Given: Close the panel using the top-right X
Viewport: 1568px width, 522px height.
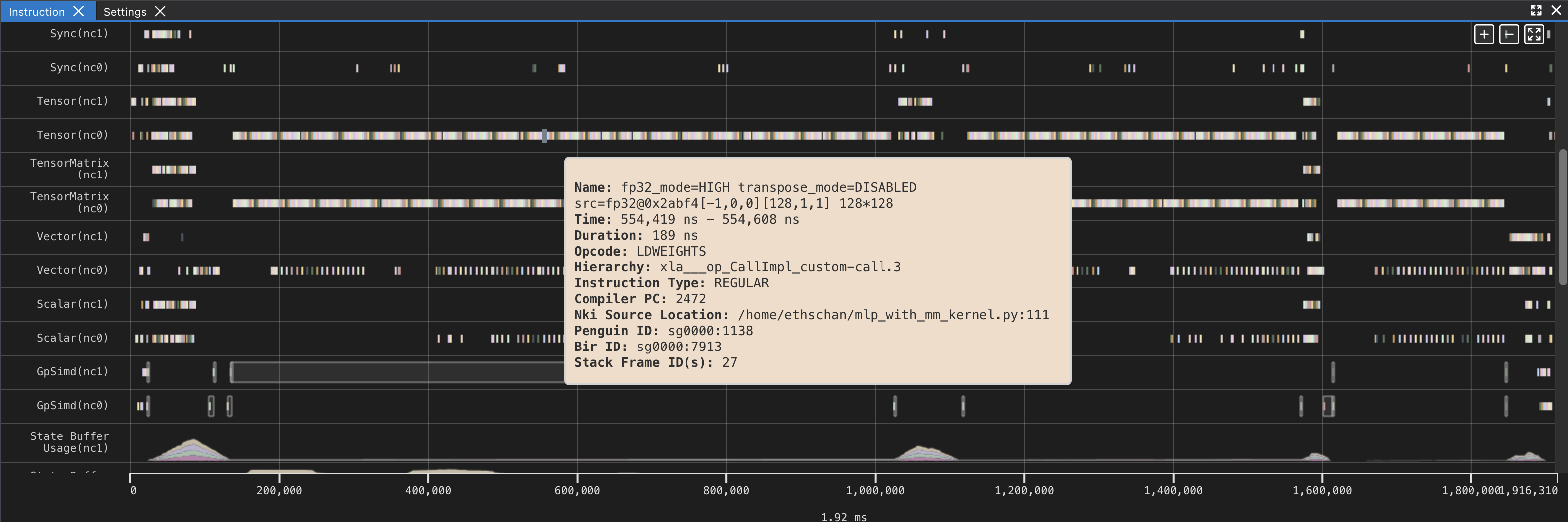Looking at the screenshot, I should coord(1556,10).
